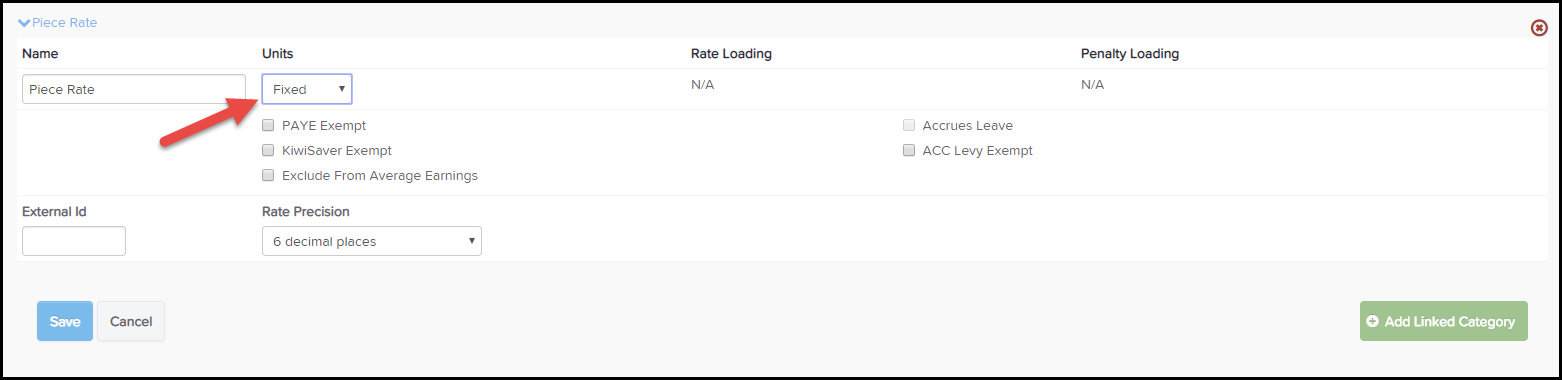
Task: Select the ACC Levy Exempt checkbox
Action: click(909, 151)
